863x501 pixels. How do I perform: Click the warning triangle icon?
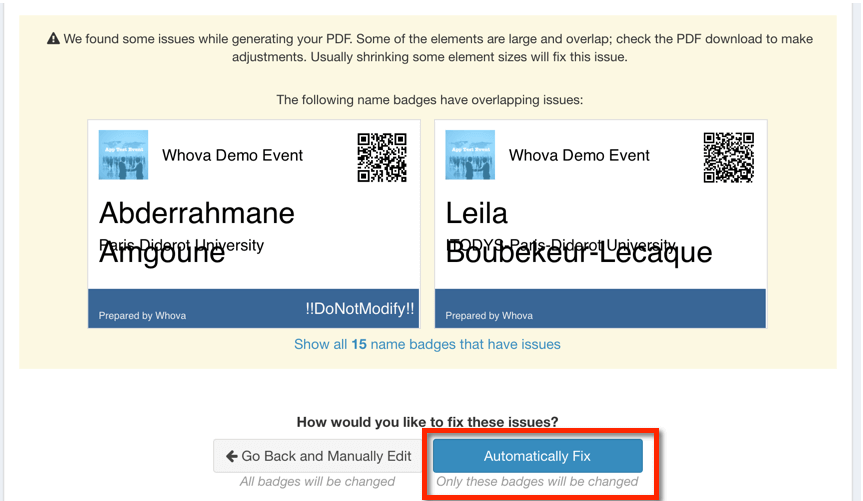pos(53,39)
